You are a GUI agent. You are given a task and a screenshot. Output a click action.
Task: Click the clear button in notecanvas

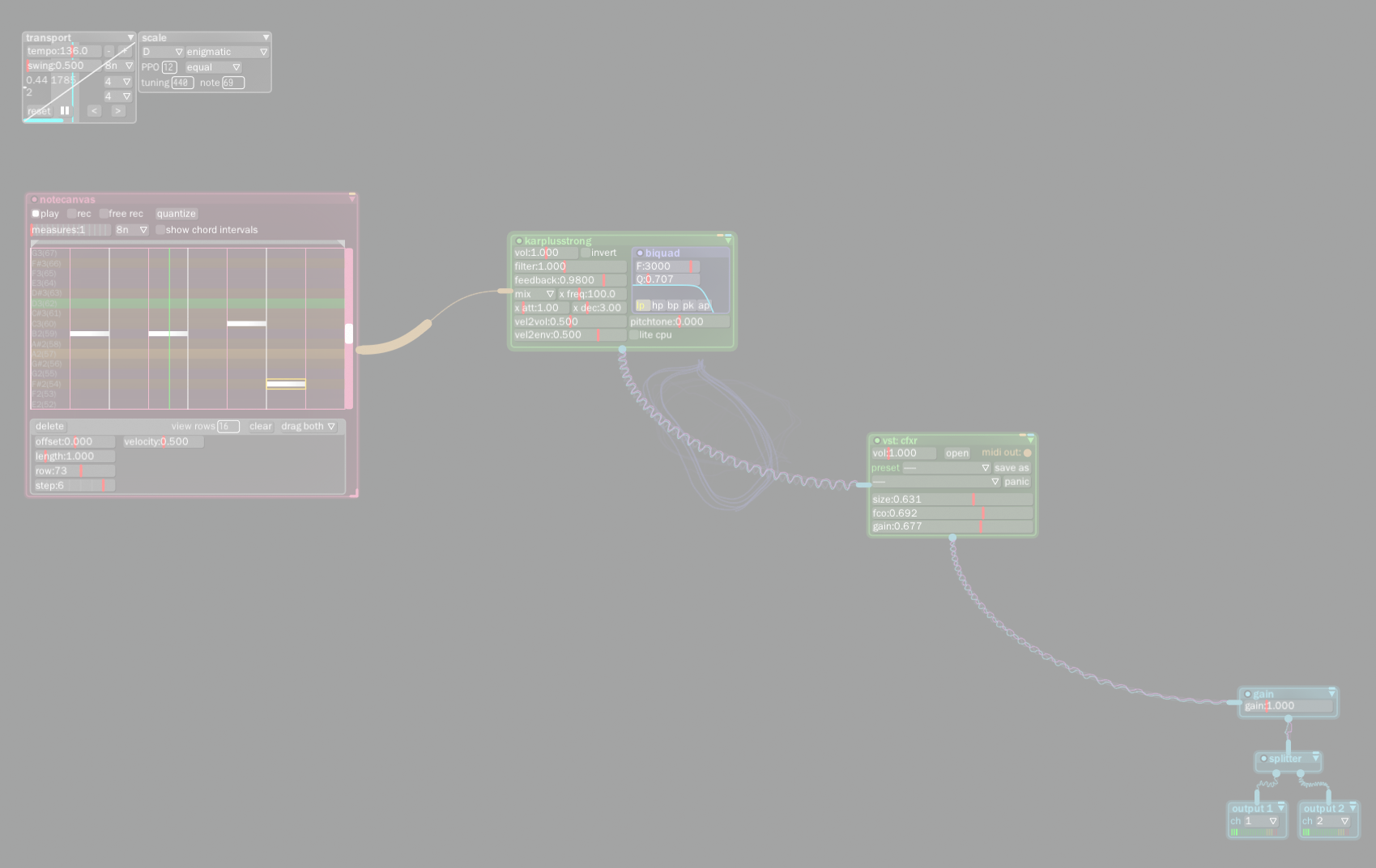coord(261,426)
